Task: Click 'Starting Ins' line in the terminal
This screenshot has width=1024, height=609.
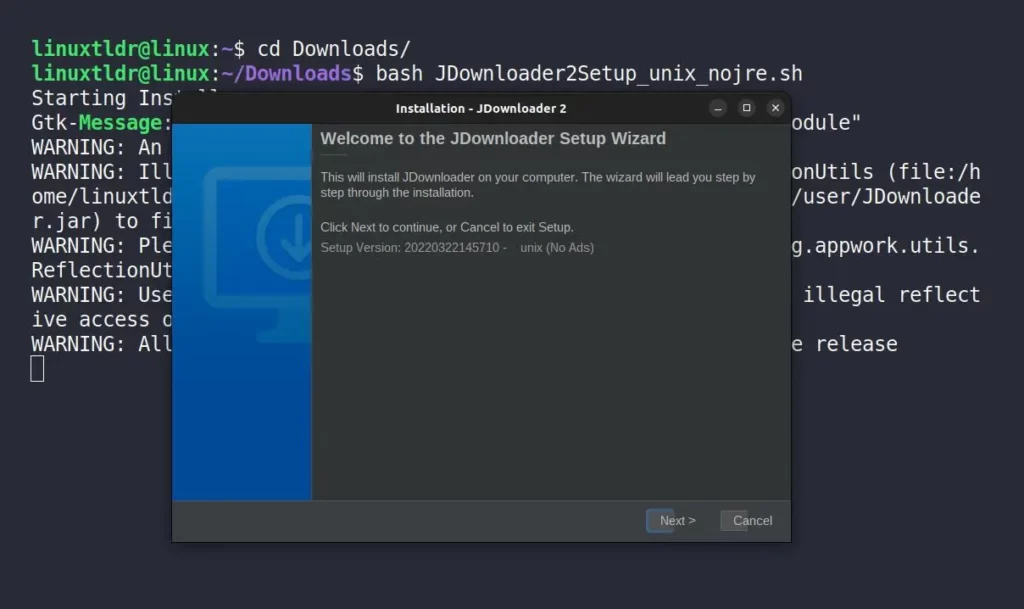Action: coord(102,98)
